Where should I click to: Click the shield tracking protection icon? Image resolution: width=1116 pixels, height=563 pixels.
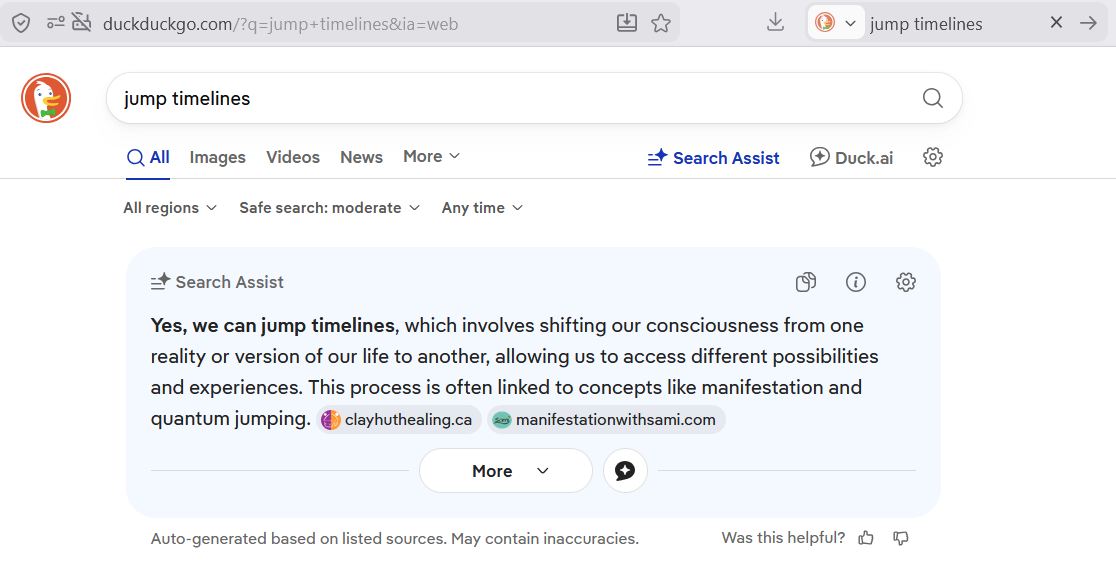(x=21, y=23)
